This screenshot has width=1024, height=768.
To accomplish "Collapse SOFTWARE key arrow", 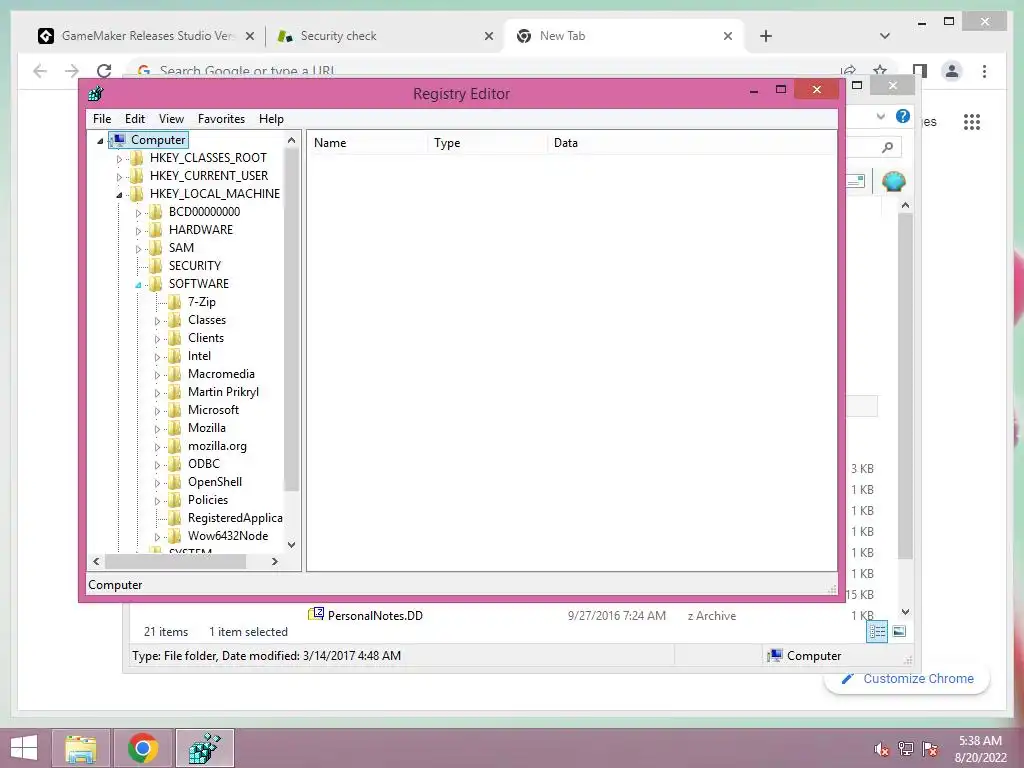I will (x=138, y=285).
